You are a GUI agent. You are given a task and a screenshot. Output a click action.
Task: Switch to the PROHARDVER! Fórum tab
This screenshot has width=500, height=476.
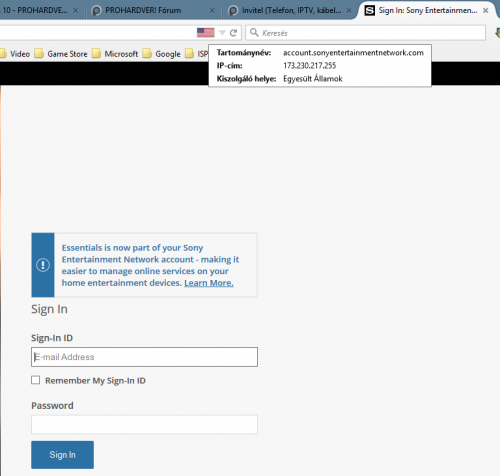click(154, 10)
